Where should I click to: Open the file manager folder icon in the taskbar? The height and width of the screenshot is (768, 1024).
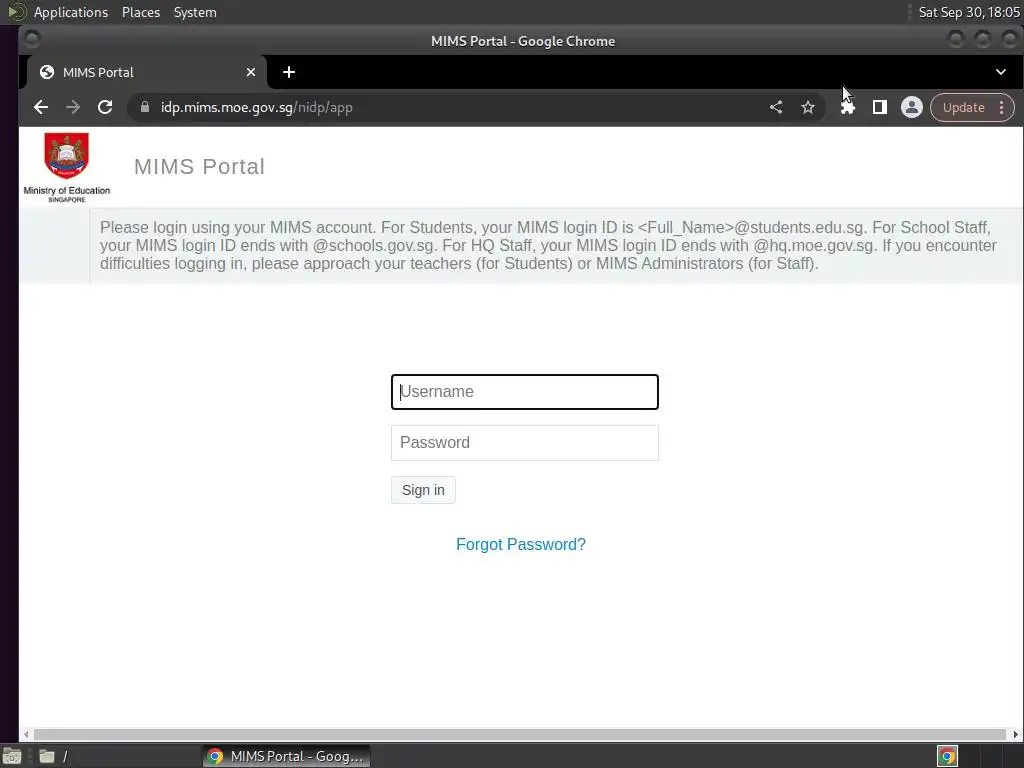tap(46, 756)
